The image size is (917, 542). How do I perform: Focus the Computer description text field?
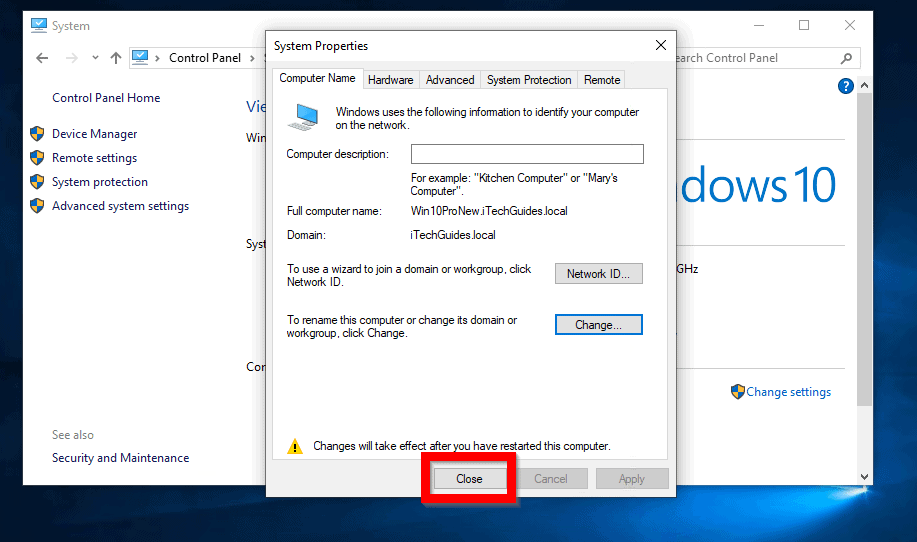[x=527, y=154]
